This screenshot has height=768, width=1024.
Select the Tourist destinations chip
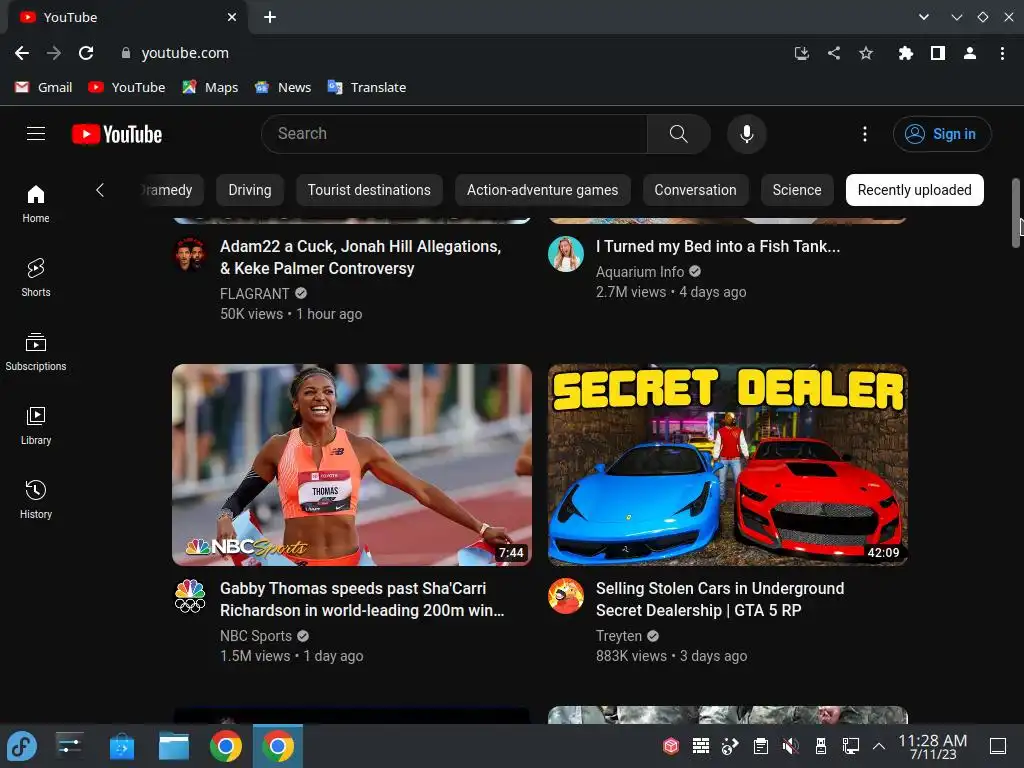point(369,190)
